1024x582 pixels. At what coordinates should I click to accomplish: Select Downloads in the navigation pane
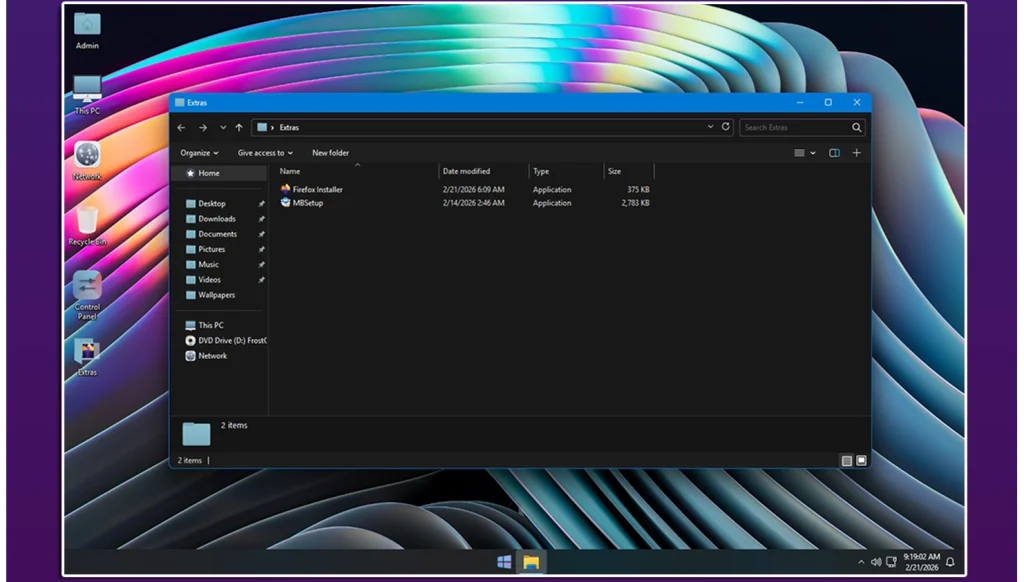[217, 219]
